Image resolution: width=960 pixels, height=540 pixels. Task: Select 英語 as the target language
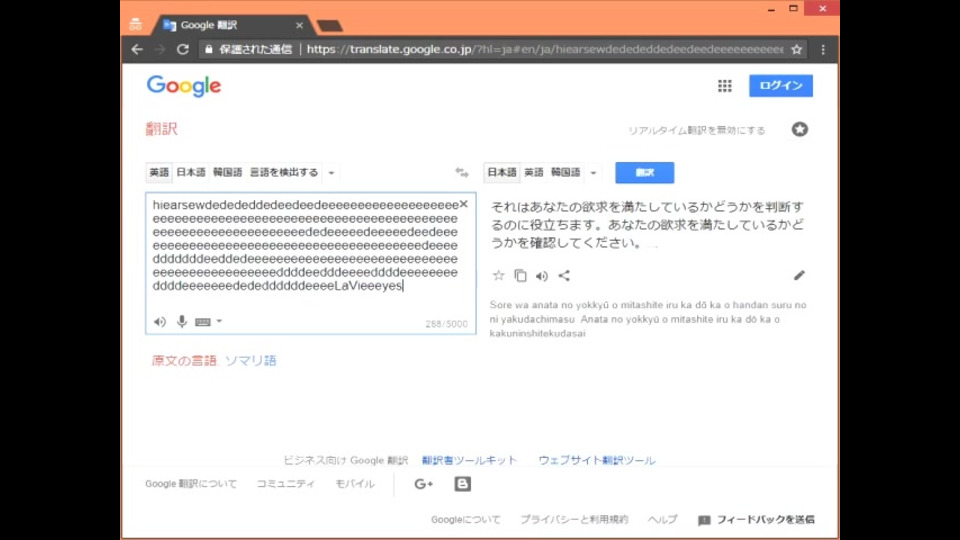(x=534, y=173)
